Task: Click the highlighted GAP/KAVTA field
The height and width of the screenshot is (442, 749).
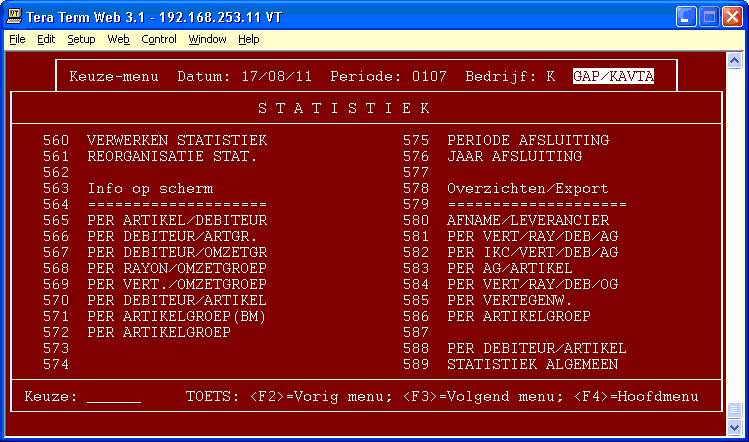Action: tap(613, 77)
